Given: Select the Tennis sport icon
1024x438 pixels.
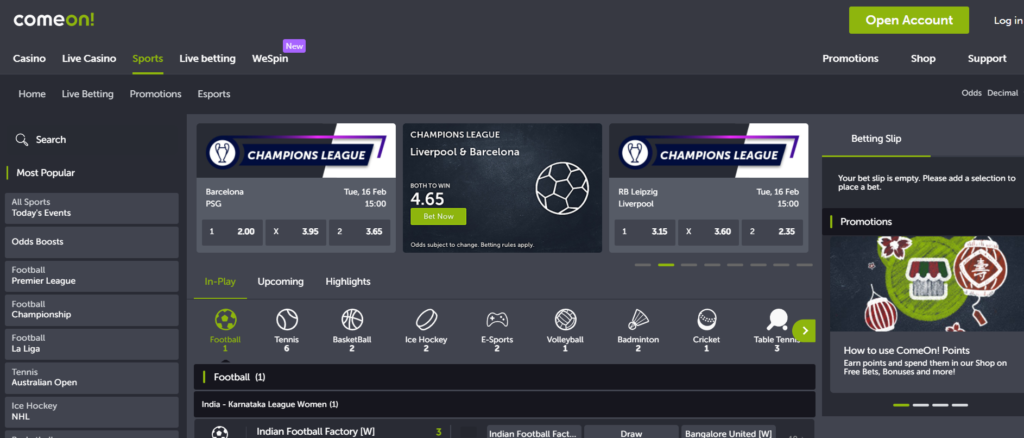Looking at the screenshot, I should pos(287,321).
